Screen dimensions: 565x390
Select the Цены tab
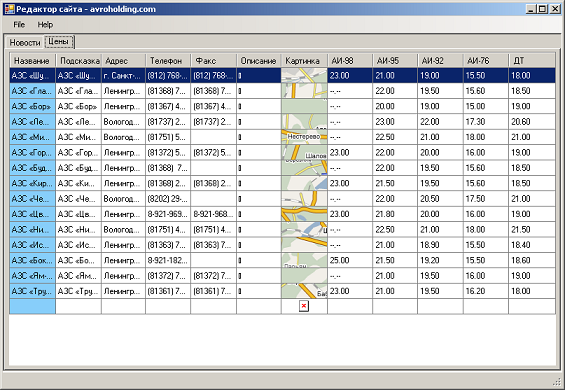59,41
